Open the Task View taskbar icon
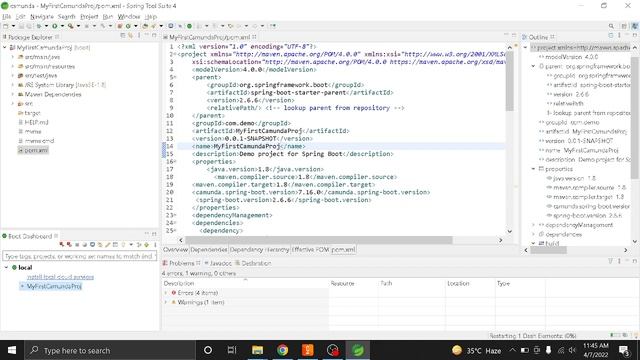 click(x=232, y=350)
